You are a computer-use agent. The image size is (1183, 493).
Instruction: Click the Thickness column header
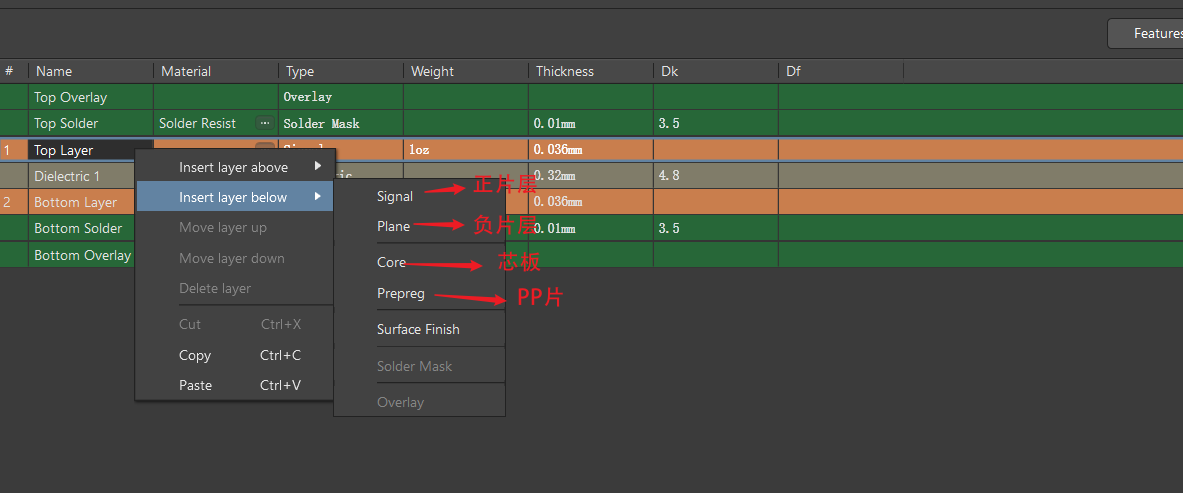pyautogui.click(x=564, y=71)
